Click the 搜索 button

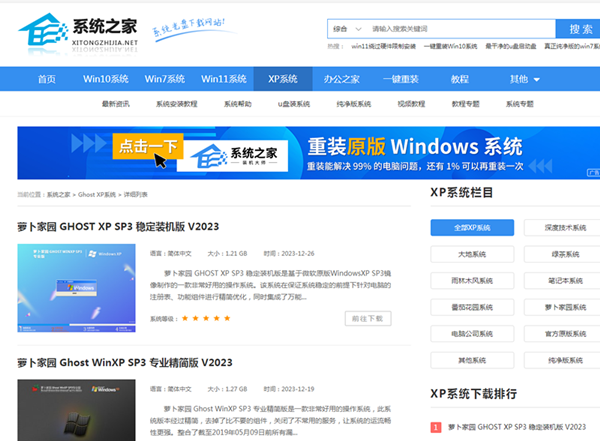click(x=580, y=29)
